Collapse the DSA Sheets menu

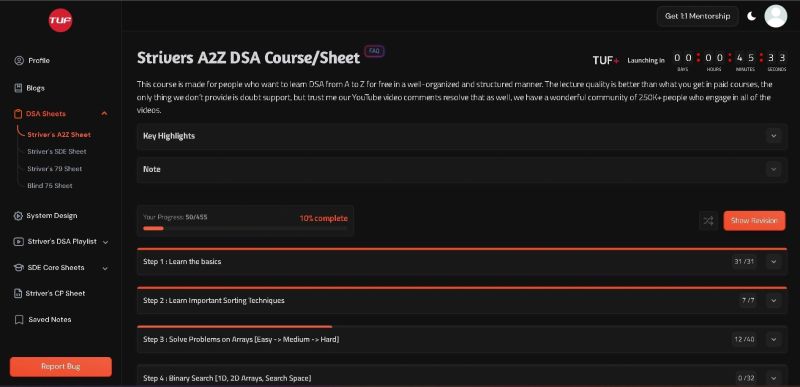coord(104,114)
